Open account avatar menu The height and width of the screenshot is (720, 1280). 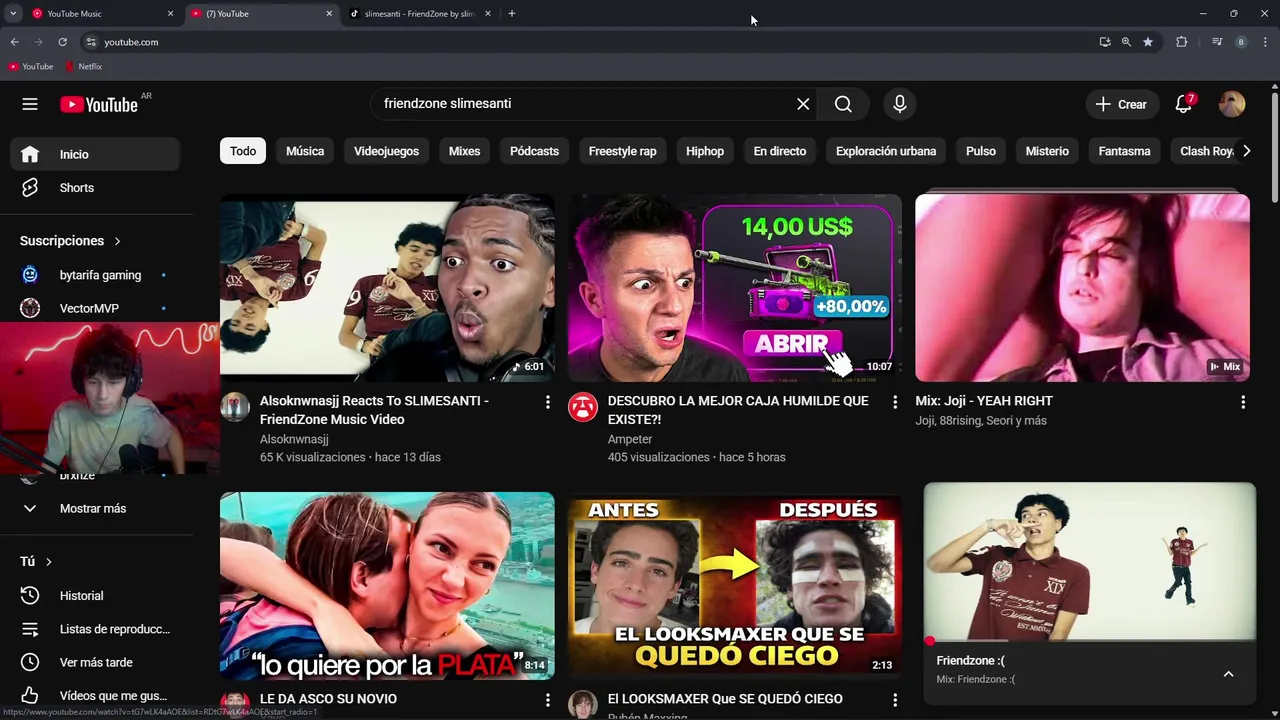coord(1232,104)
